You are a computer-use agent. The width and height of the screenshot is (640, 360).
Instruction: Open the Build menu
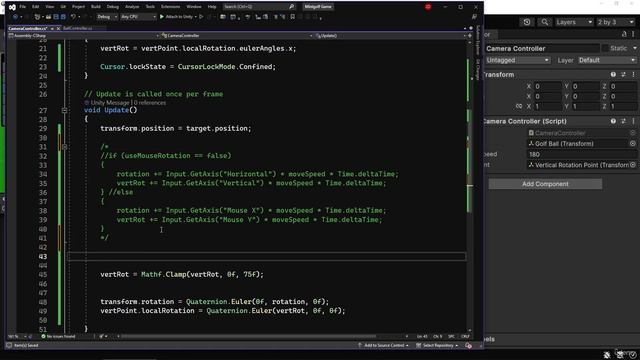coord(96,7)
